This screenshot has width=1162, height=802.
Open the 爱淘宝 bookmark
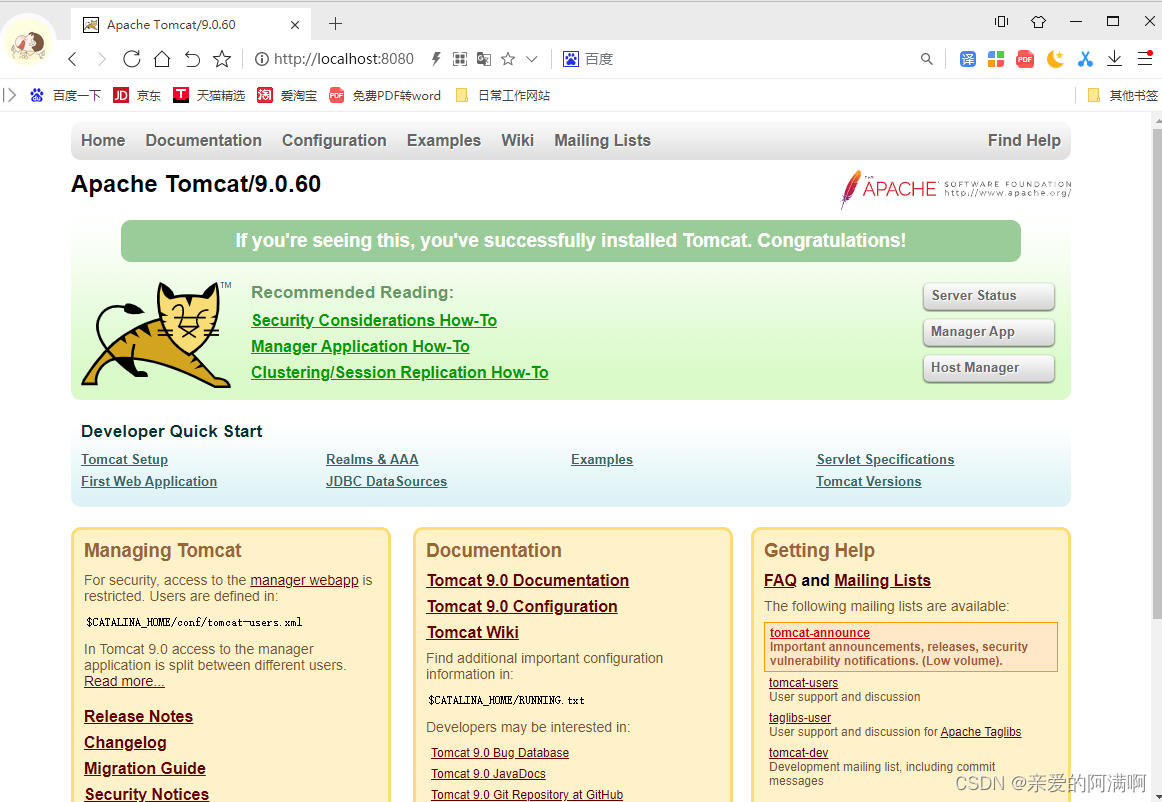pyautogui.click(x=287, y=96)
